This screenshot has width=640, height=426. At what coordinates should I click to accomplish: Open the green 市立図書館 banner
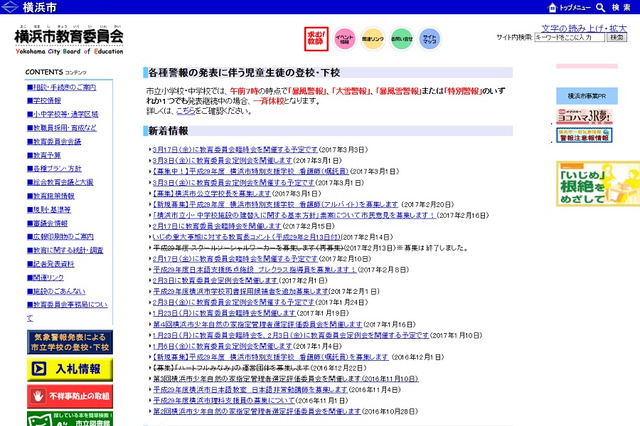(x=70, y=419)
